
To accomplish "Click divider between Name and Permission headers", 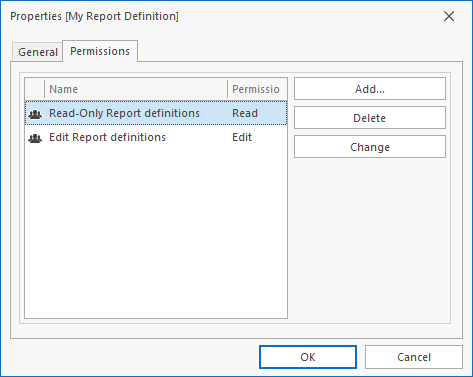I will 228,89.
